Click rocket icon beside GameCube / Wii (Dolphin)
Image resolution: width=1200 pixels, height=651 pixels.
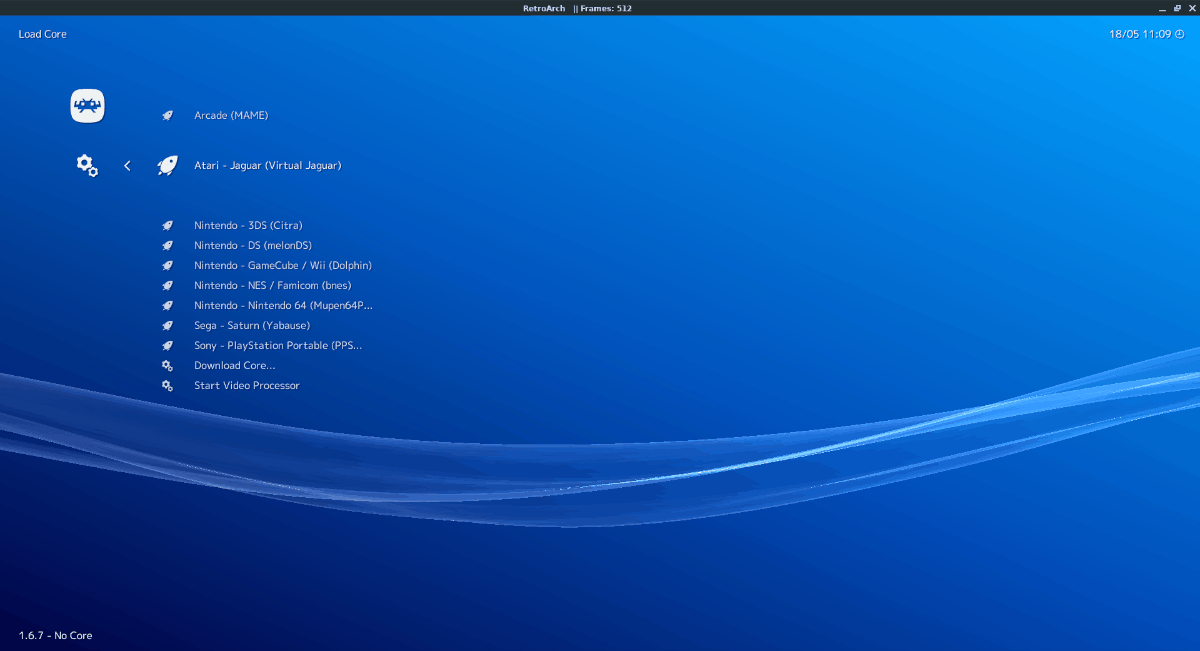(167, 266)
